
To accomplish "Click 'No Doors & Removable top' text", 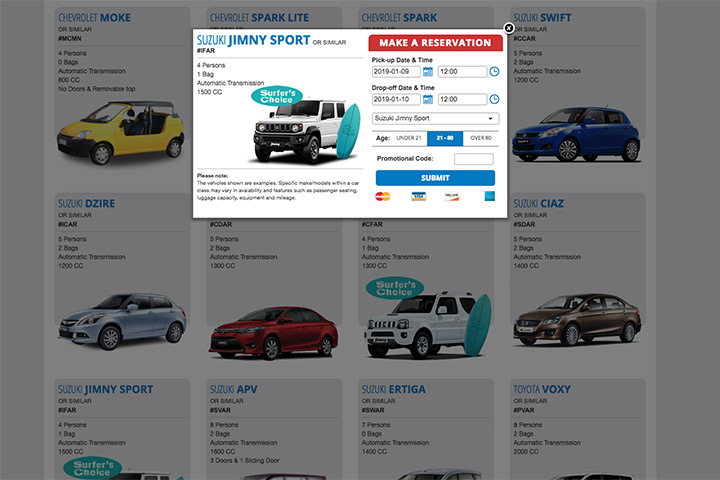I will coord(96,89).
